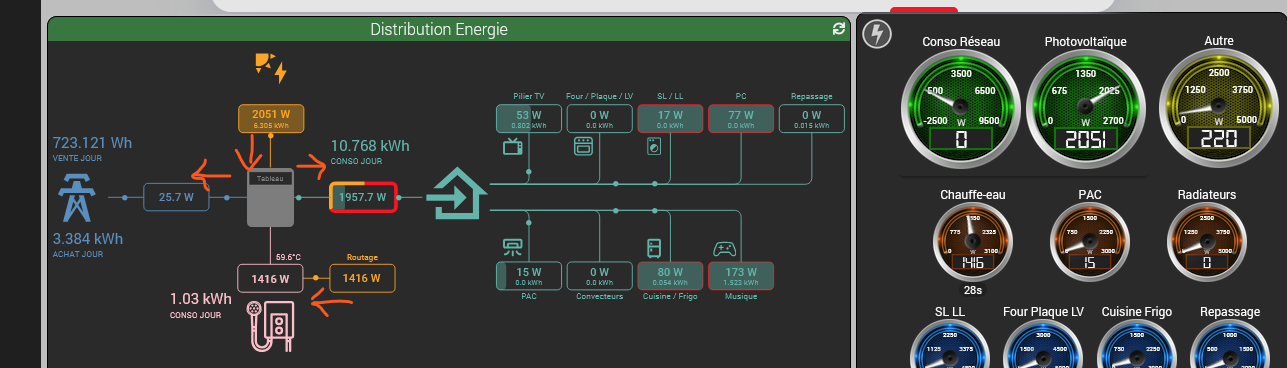The height and width of the screenshot is (368, 1287).
Task: Open the 2051 W solar production box
Action: [x=271, y=118]
